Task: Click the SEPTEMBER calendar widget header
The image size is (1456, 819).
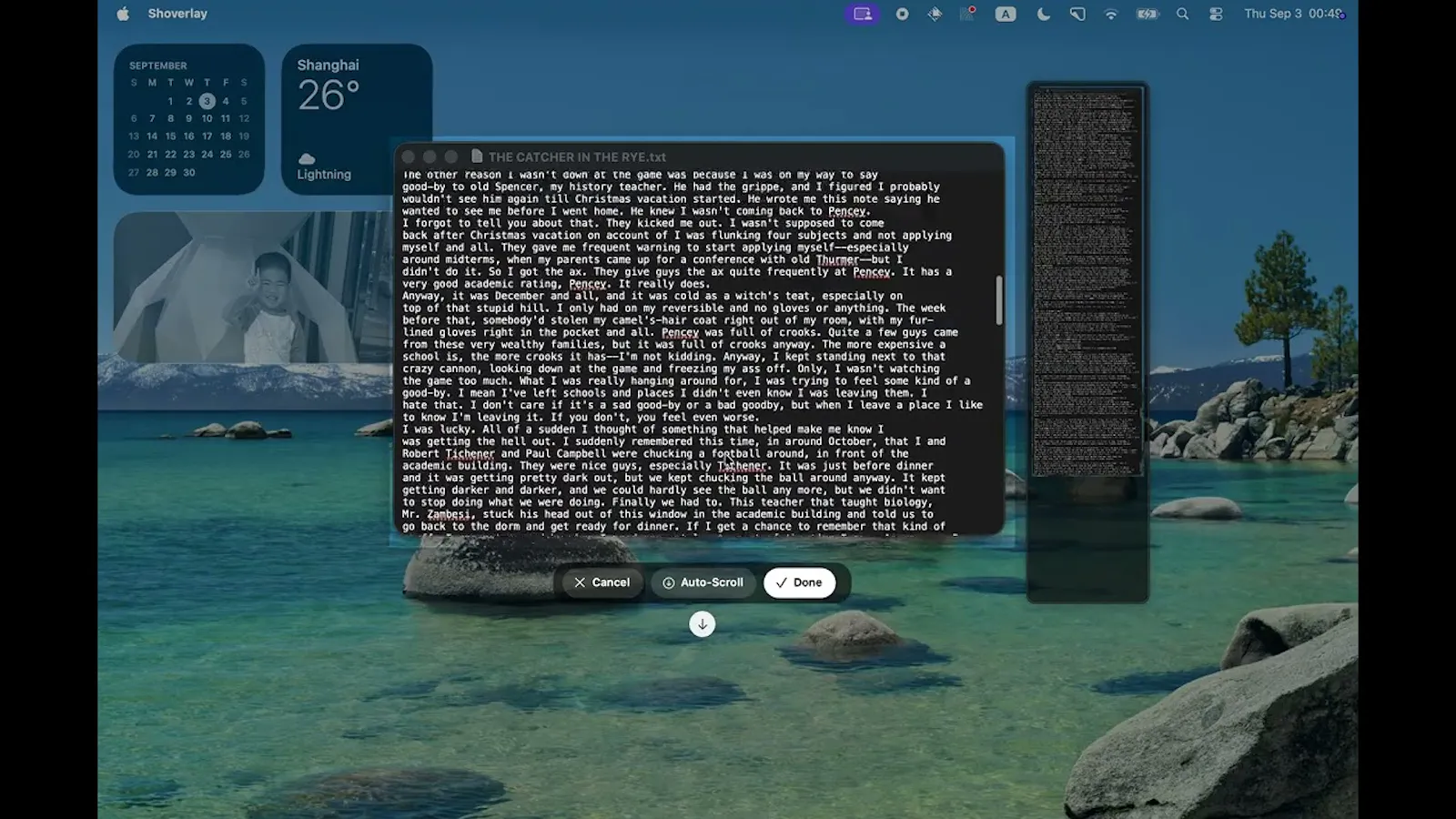Action: (x=158, y=66)
